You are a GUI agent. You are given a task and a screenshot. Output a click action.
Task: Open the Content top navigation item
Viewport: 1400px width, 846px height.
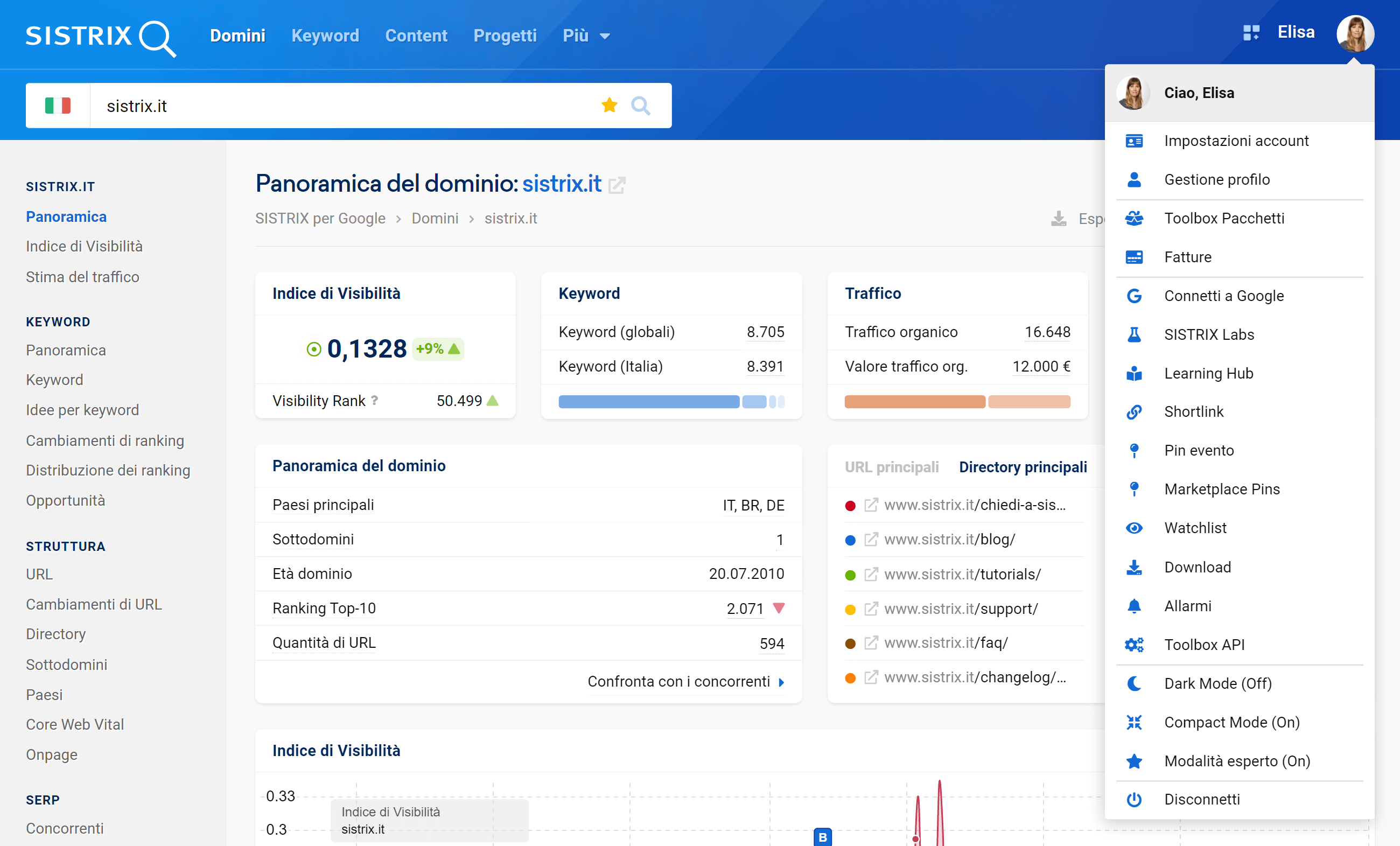(x=416, y=36)
